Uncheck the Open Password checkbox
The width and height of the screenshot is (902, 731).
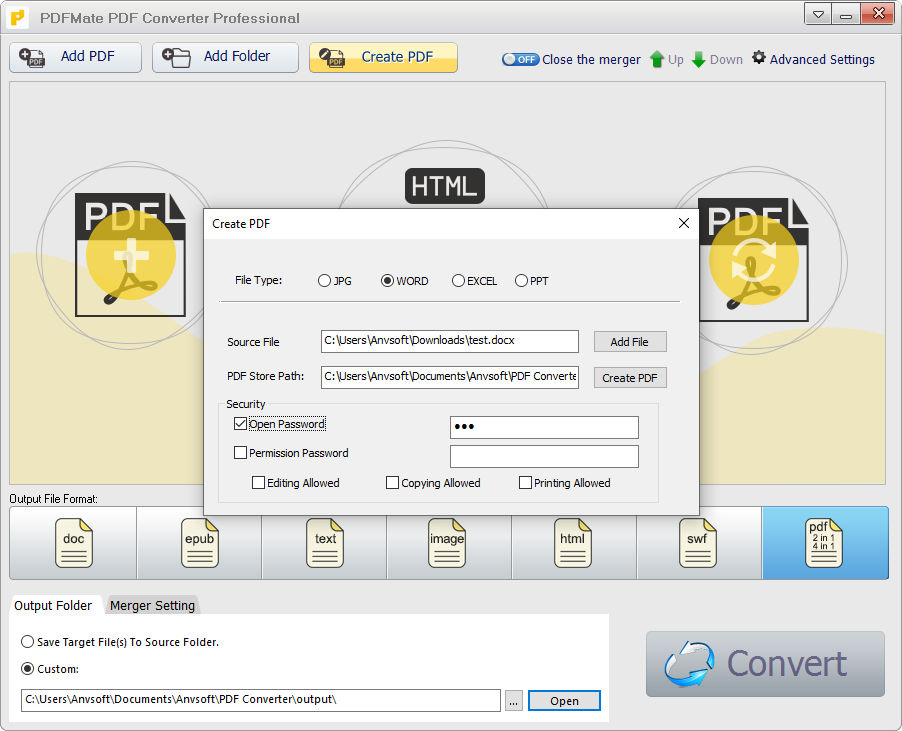[x=240, y=423]
